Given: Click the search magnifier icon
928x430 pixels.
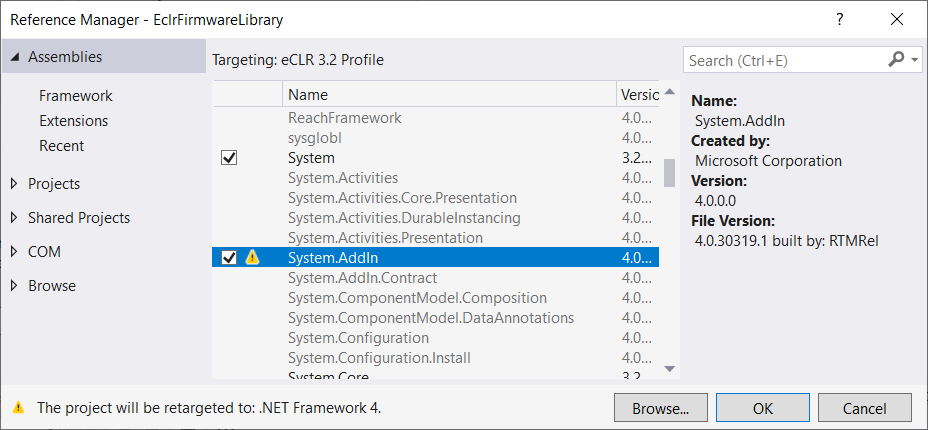Looking at the screenshot, I should tap(896, 60).
